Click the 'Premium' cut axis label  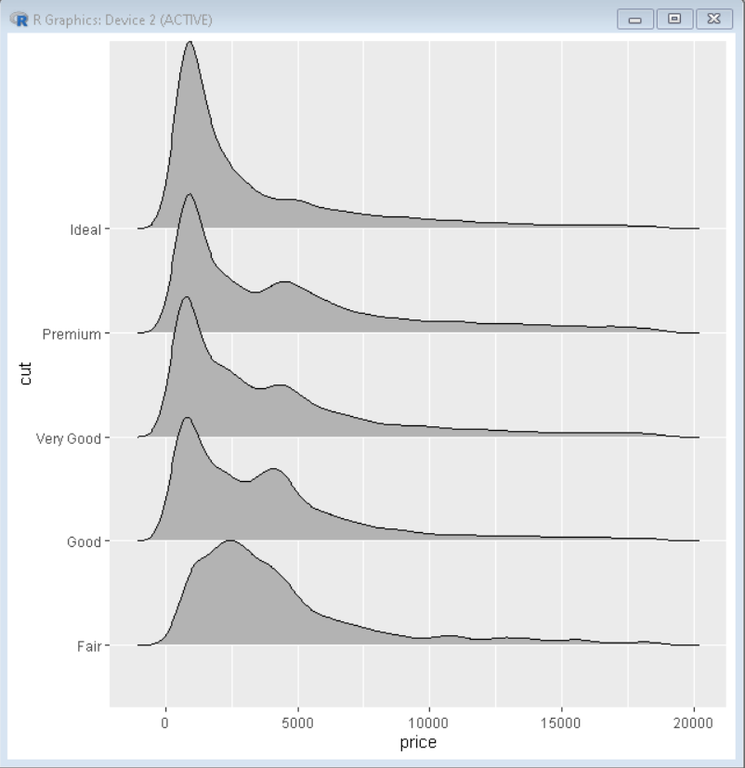pyautogui.click(x=72, y=334)
